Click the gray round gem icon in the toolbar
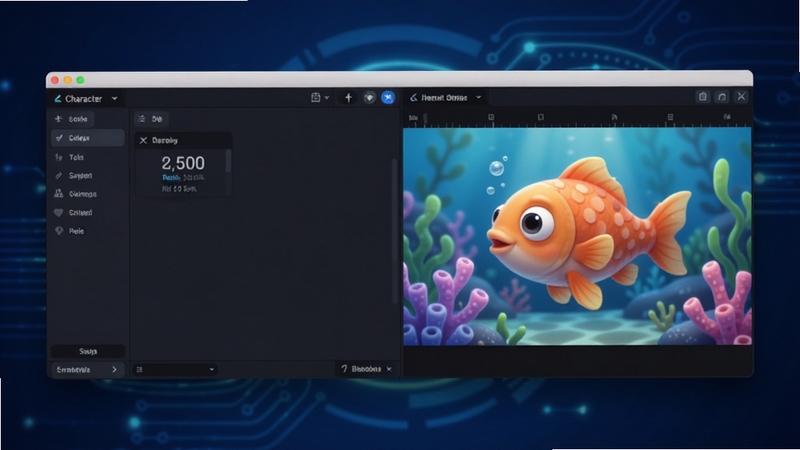The height and width of the screenshot is (450, 800). point(369,97)
